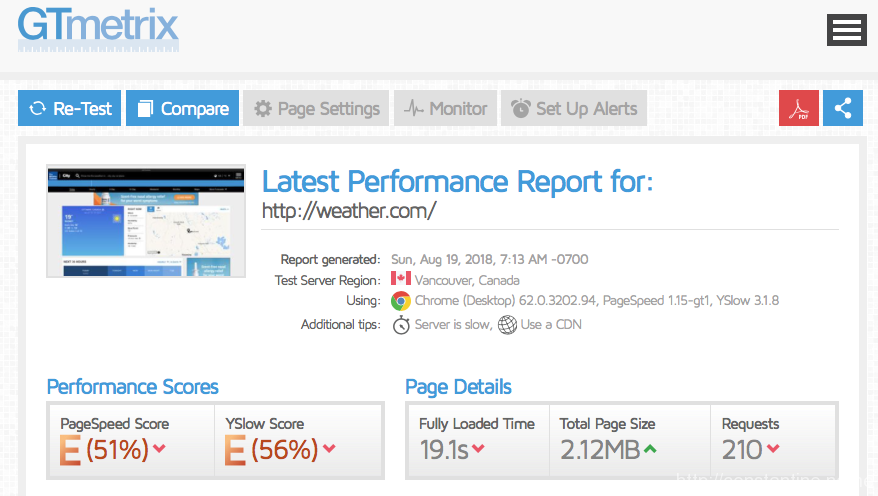Click the 'Latest Performance Report for:' heading
878x496 pixels.
click(457, 182)
